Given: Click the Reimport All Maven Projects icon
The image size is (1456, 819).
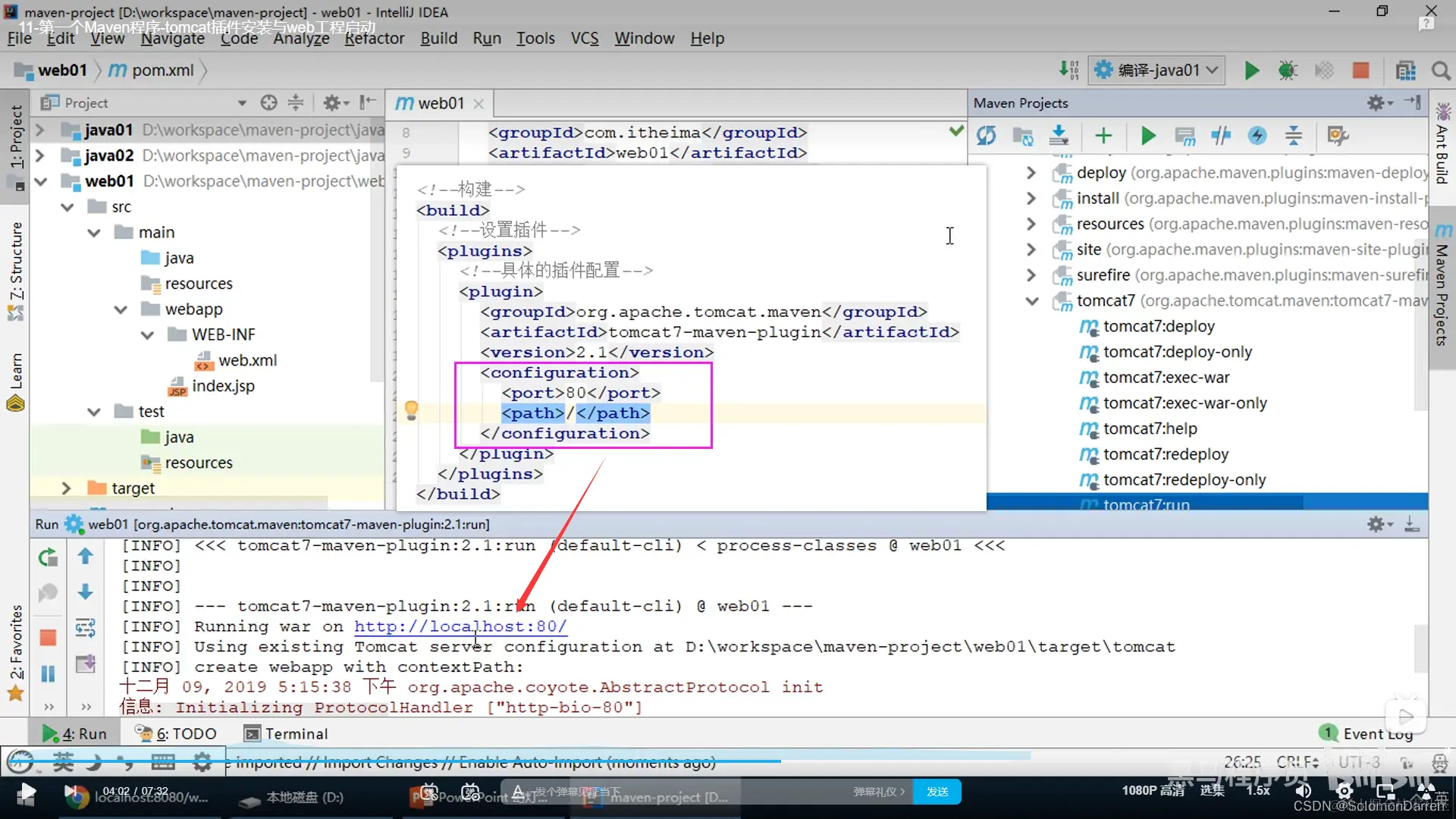Looking at the screenshot, I should 986,136.
